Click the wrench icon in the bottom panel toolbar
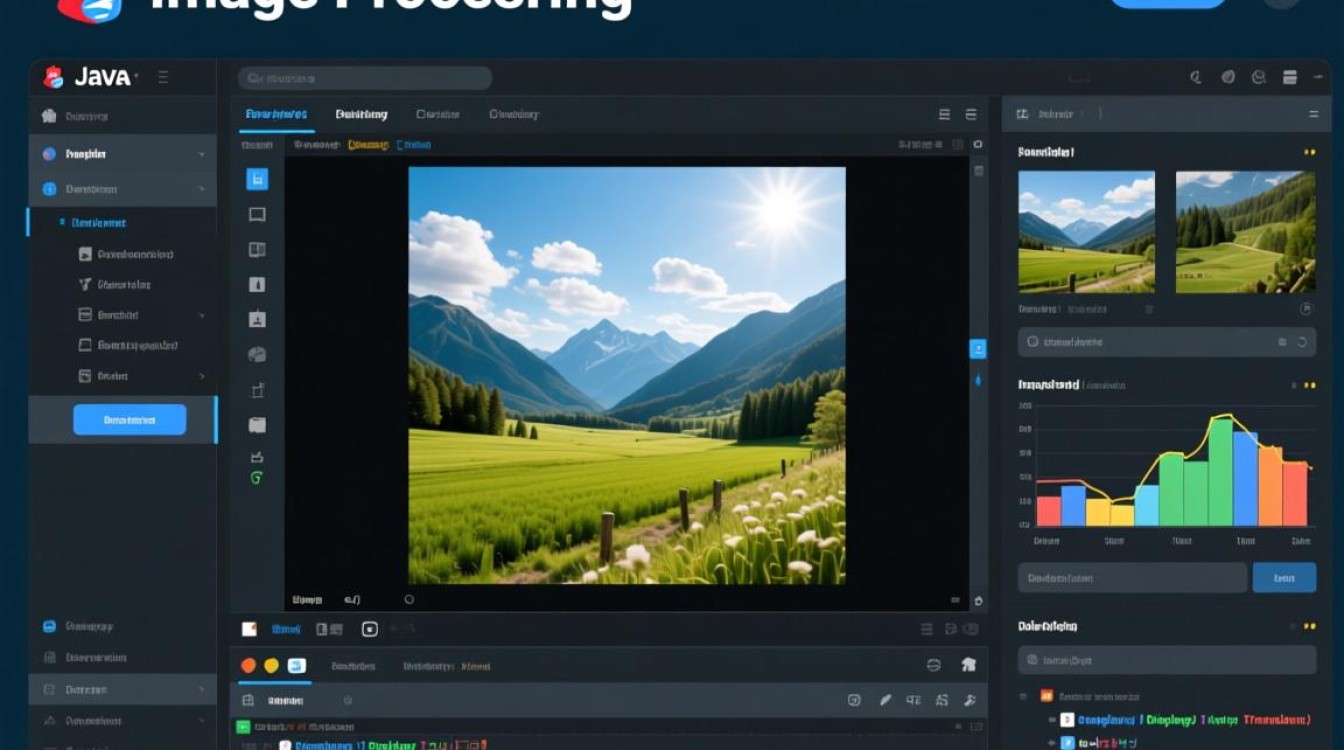The image size is (1344, 750). pyautogui.click(x=968, y=701)
